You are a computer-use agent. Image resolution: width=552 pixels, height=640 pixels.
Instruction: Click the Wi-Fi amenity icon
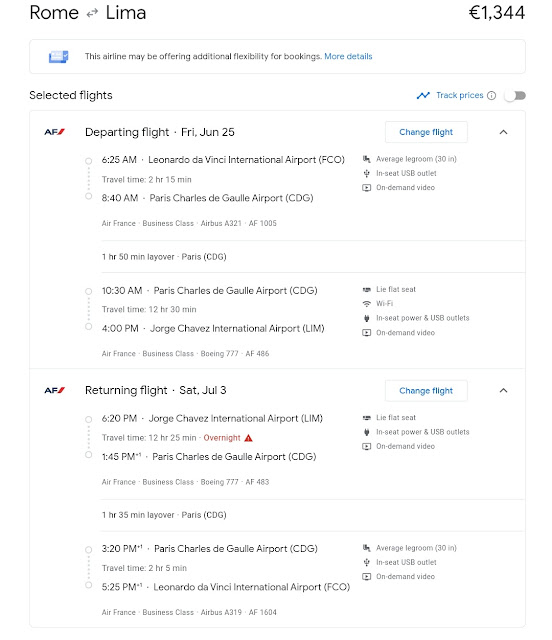(x=367, y=304)
